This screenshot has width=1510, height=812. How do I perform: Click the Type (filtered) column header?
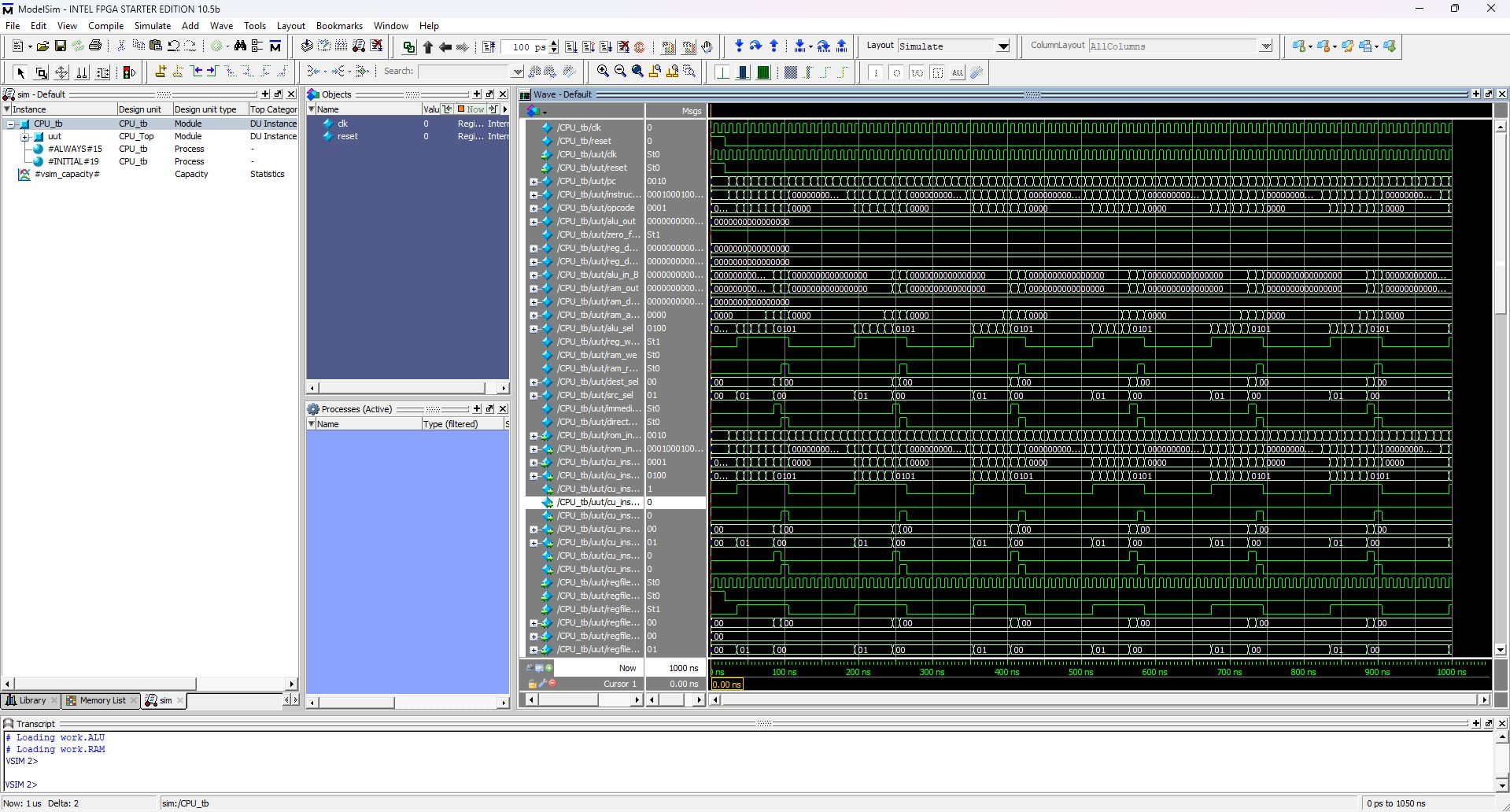462,423
